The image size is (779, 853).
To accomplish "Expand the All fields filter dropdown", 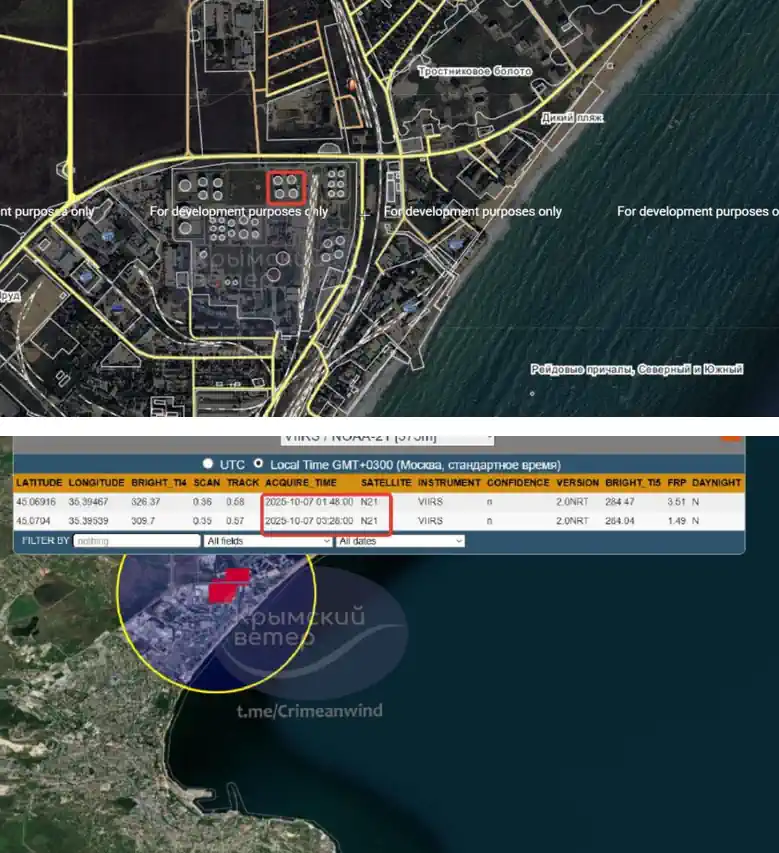I will (267, 541).
